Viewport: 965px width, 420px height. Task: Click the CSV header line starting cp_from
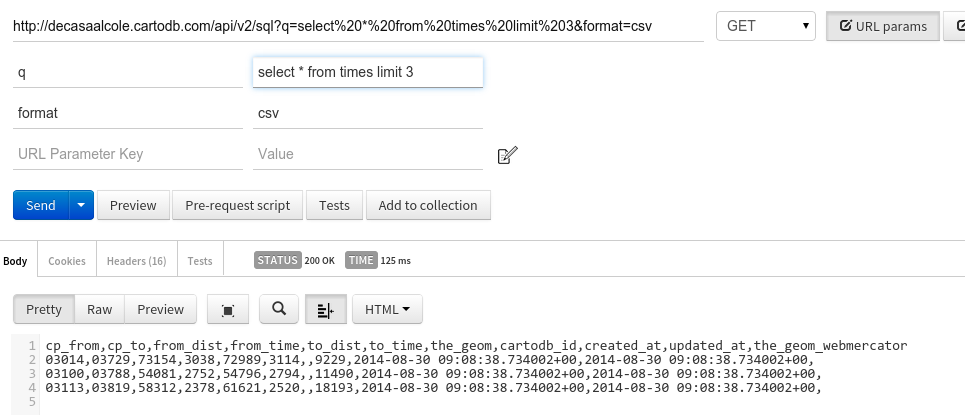coord(476,345)
